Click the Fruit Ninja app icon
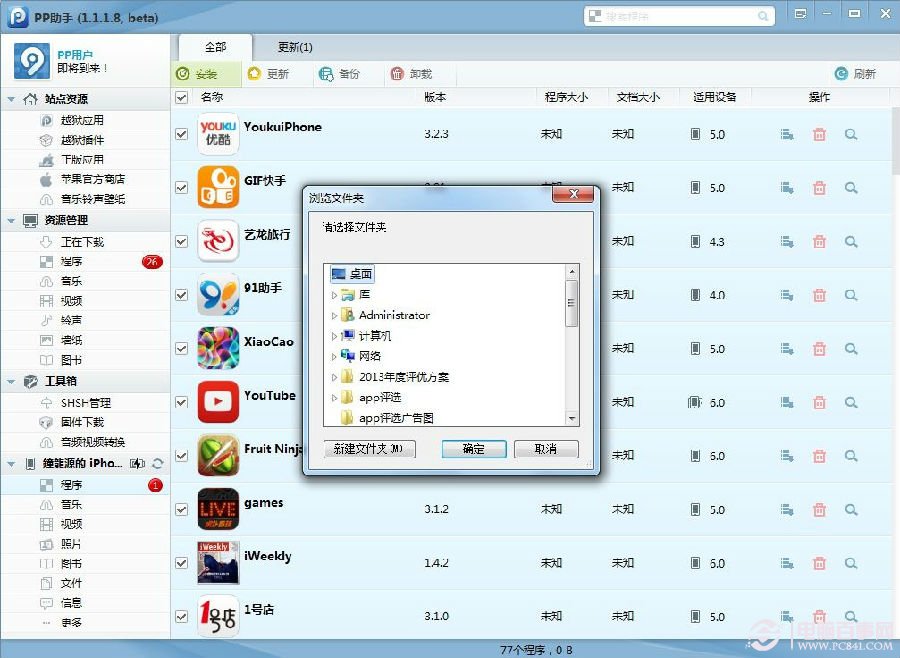Image resolution: width=900 pixels, height=658 pixels. pos(218,455)
